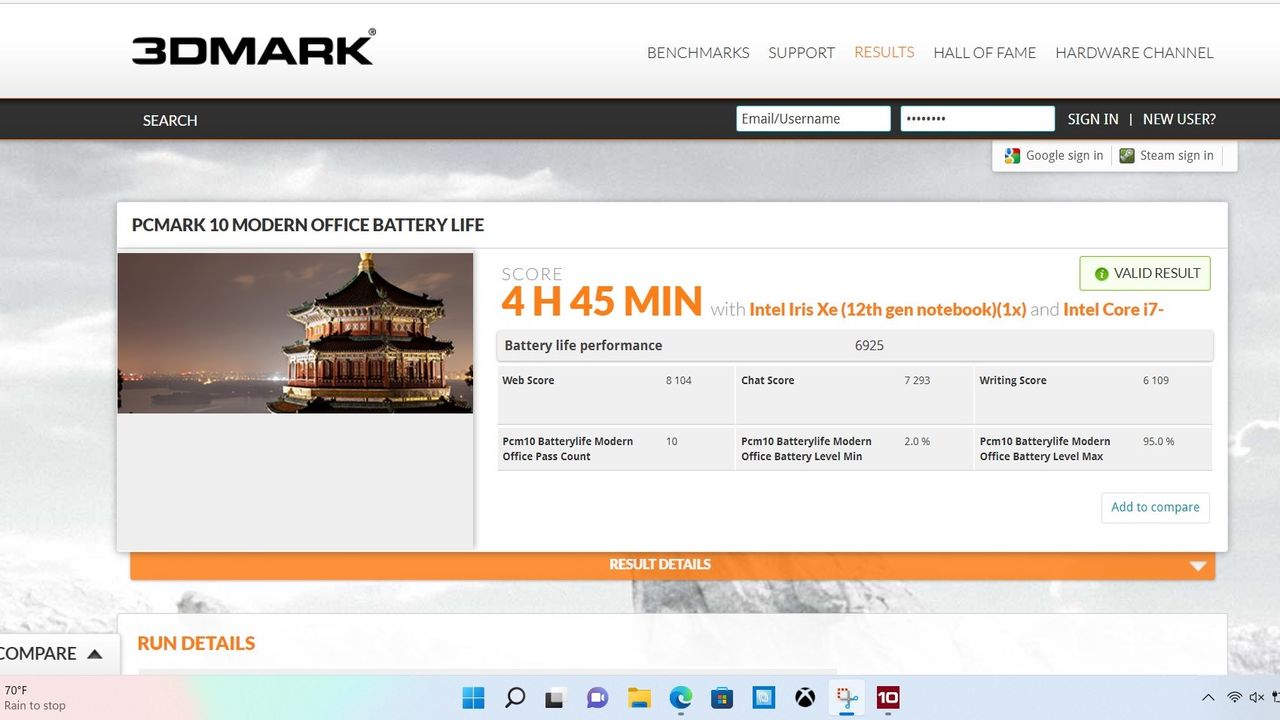This screenshot has width=1280, height=720.
Task: Open Windows Search from the taskbar
Action: coord(515,697)
